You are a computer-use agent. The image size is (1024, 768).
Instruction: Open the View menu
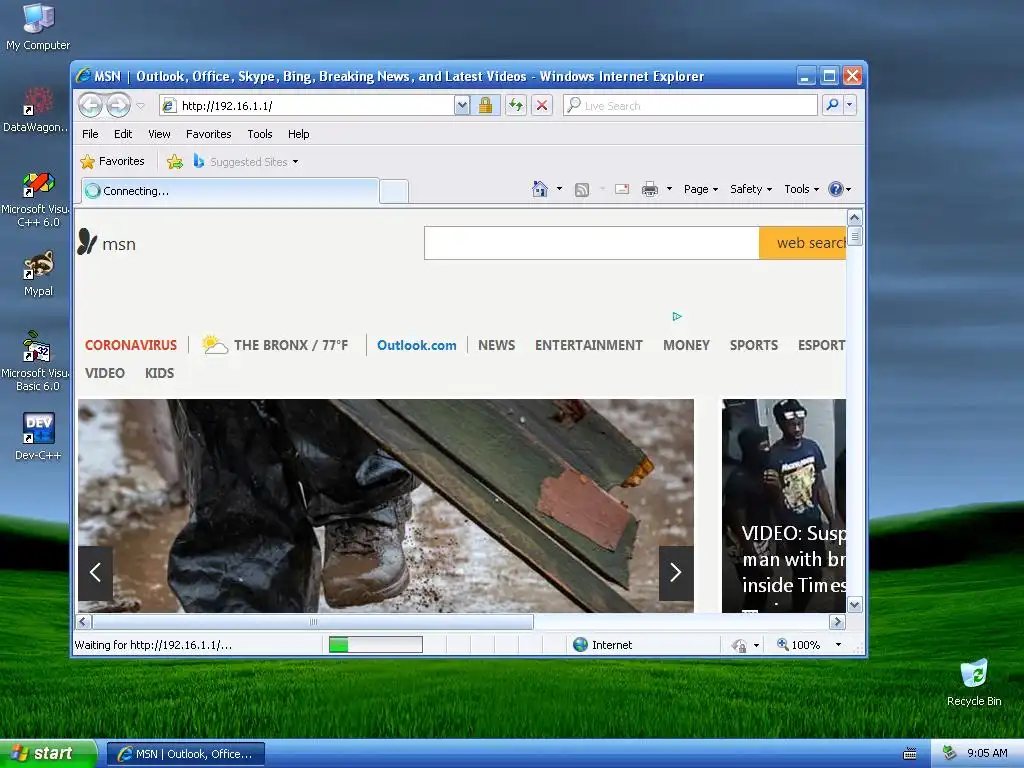point(159,134)
